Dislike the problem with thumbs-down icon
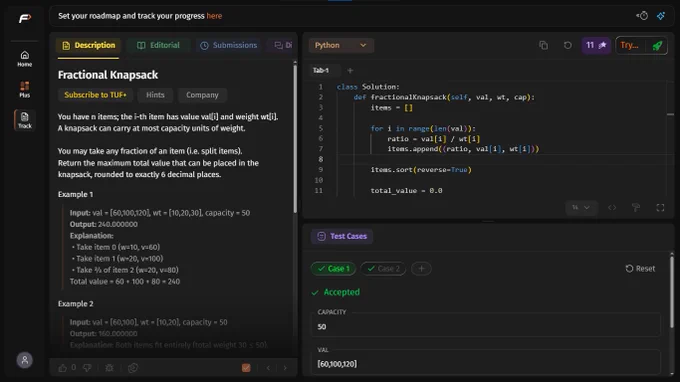680x382 pixels. [x=87, y=368]
